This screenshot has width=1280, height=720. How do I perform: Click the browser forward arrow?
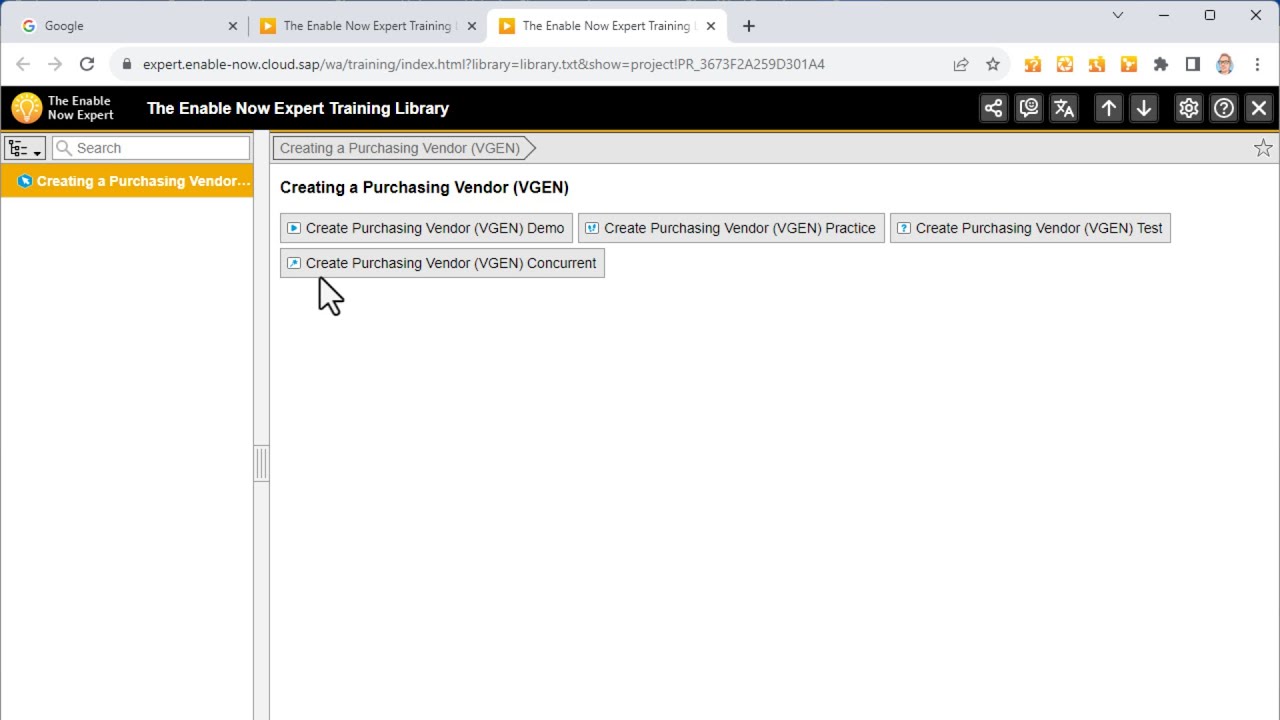coord(55,64)
